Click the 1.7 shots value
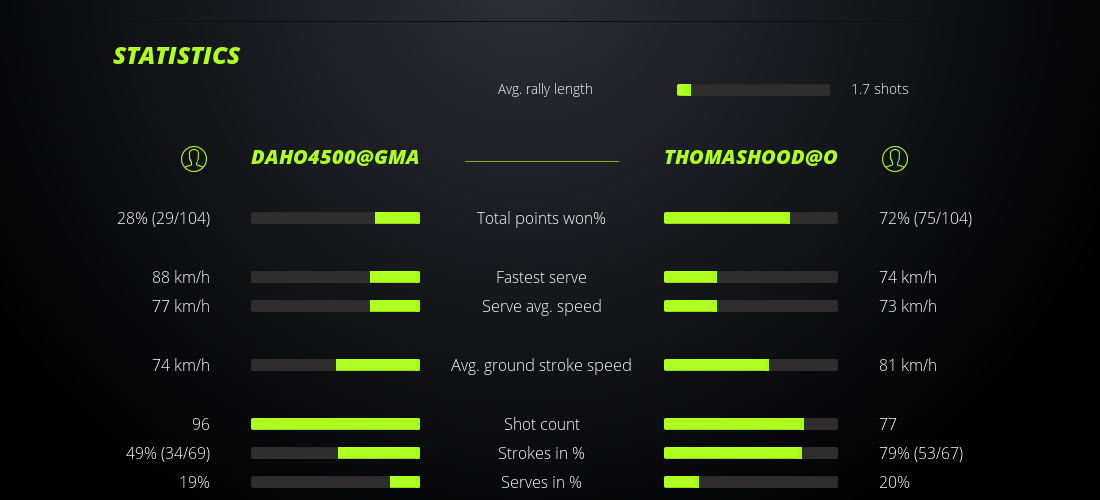Image resolution: width=1100 pixels, height=500 pixels. tap(880, 89)
